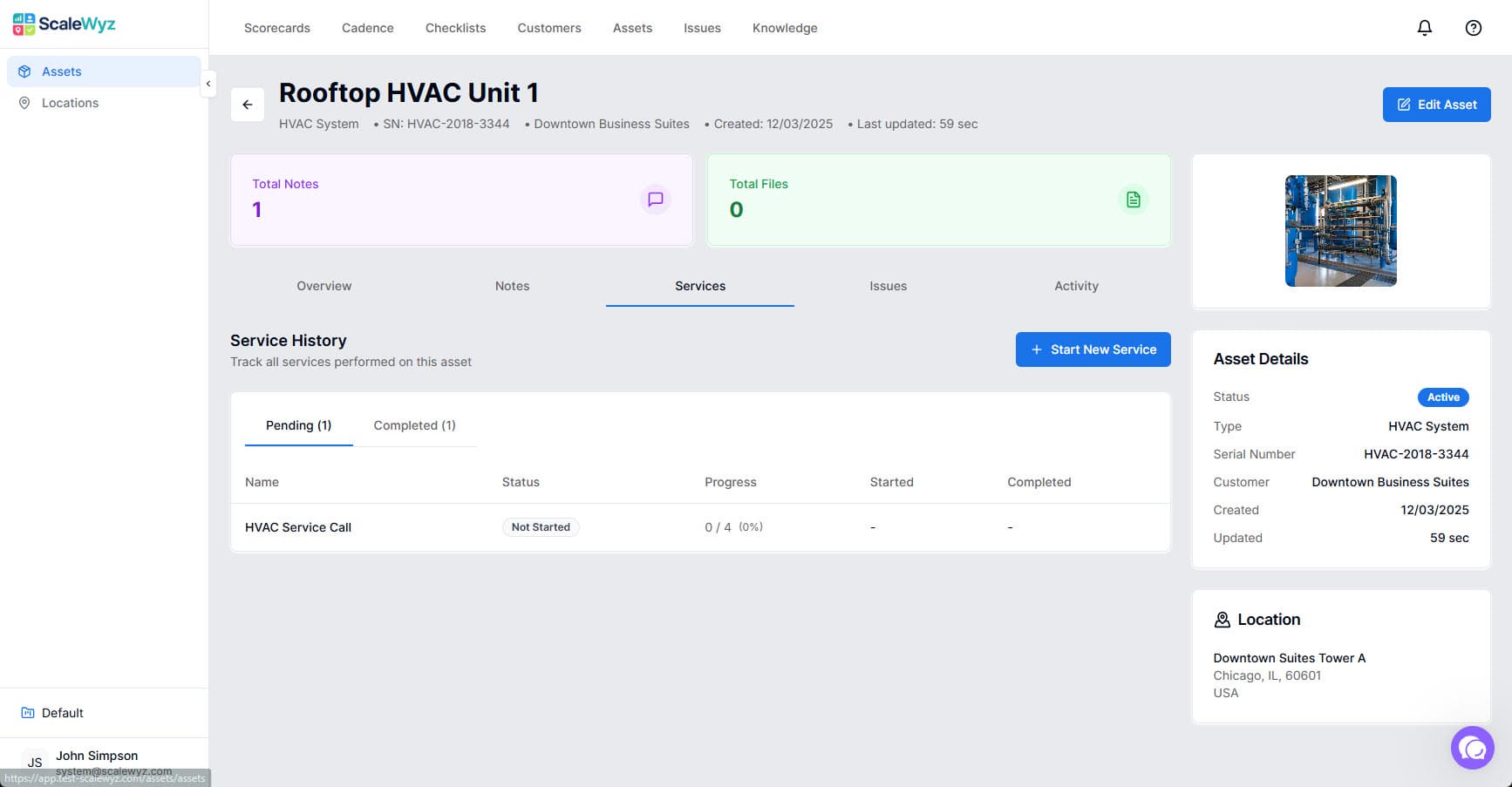Image resolution: width=1512 pixels, height=787 pixels.
Task: Open Knowledge in the top navigation
Action: pos(785,28)
